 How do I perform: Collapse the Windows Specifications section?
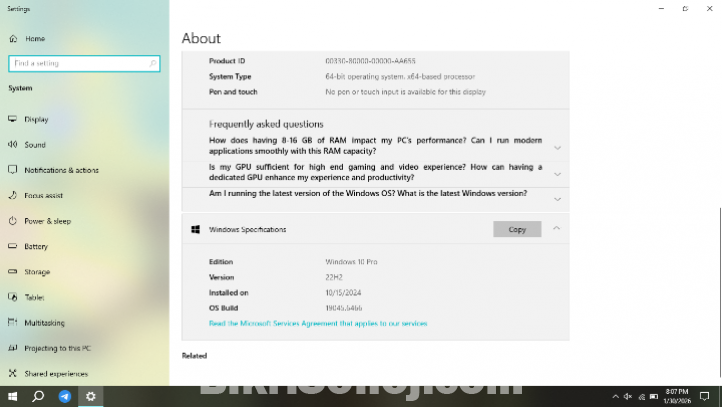tap(557, 229)
